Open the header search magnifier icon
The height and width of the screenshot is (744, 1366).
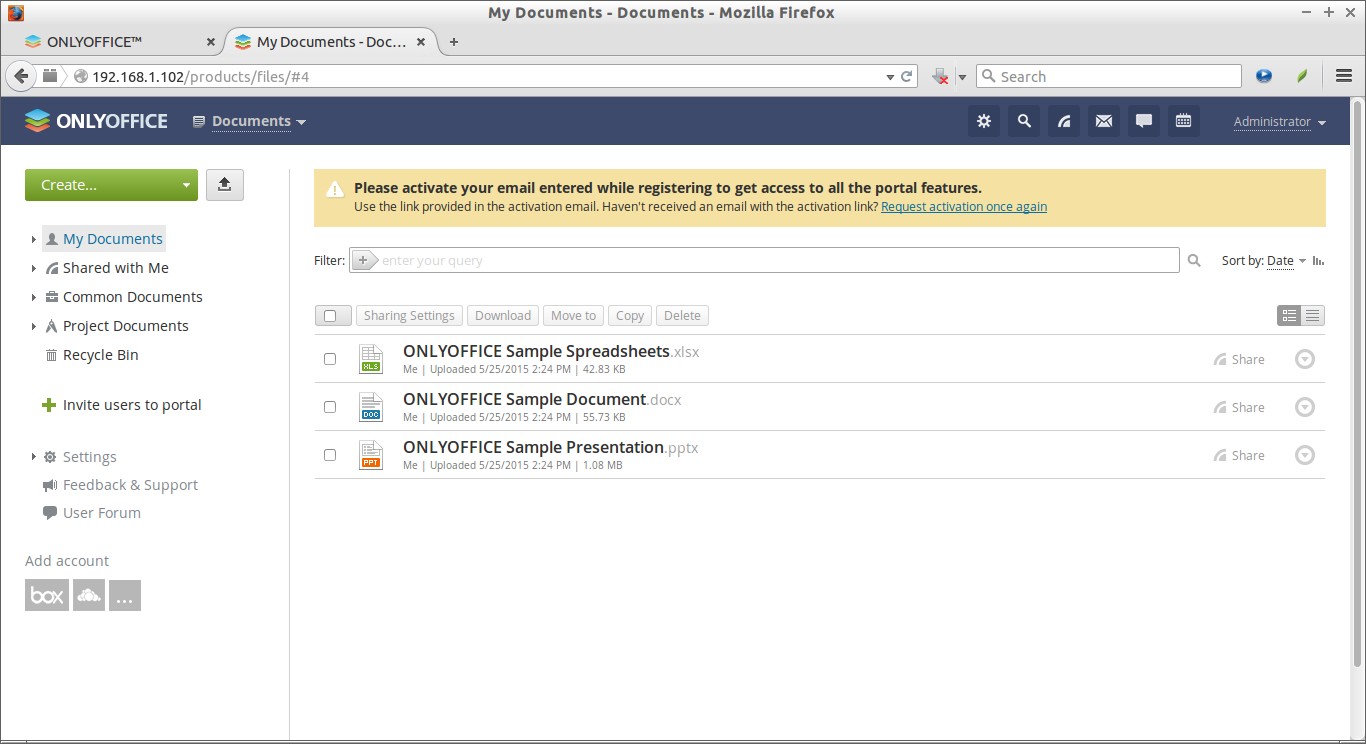[1024, 121]
